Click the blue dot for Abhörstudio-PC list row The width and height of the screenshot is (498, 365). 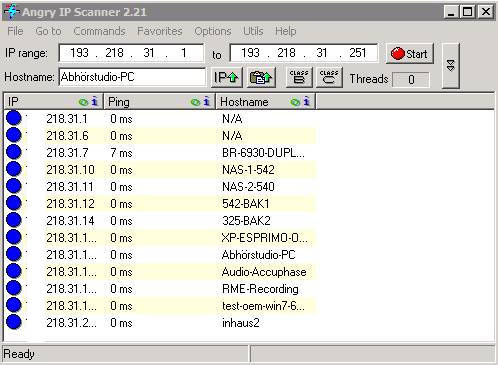tap(14, 254)
